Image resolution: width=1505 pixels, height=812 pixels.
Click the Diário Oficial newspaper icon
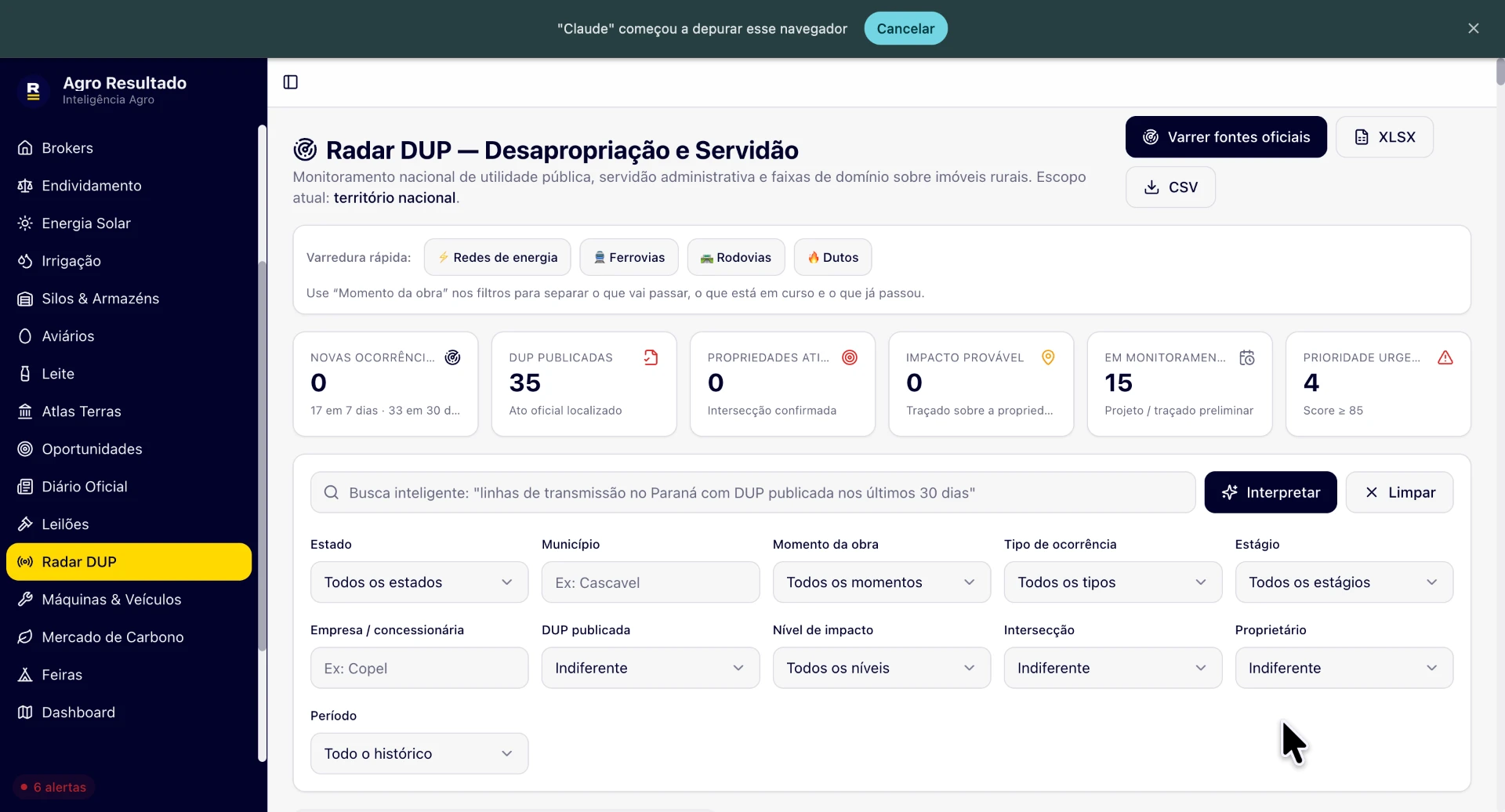[25, 487]
